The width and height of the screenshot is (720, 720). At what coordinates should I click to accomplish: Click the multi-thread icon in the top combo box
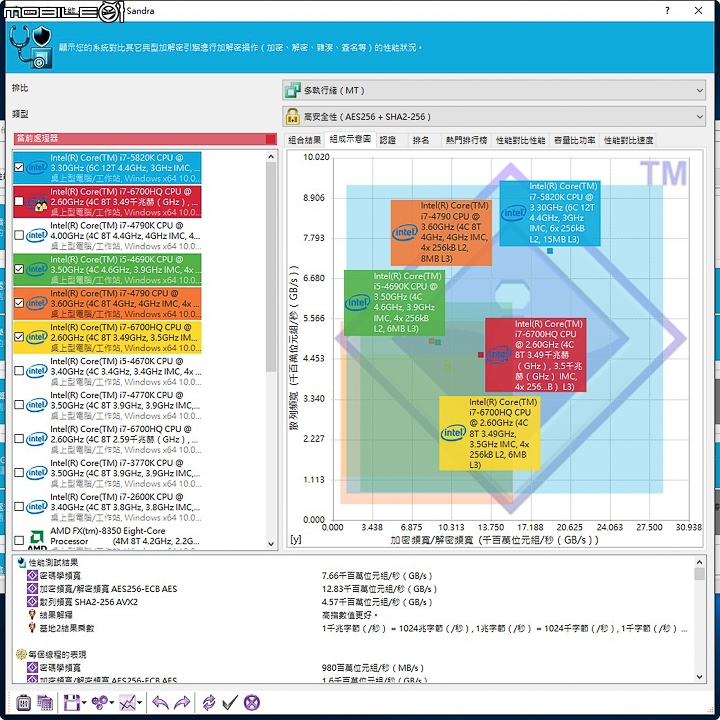coord(292,90)
